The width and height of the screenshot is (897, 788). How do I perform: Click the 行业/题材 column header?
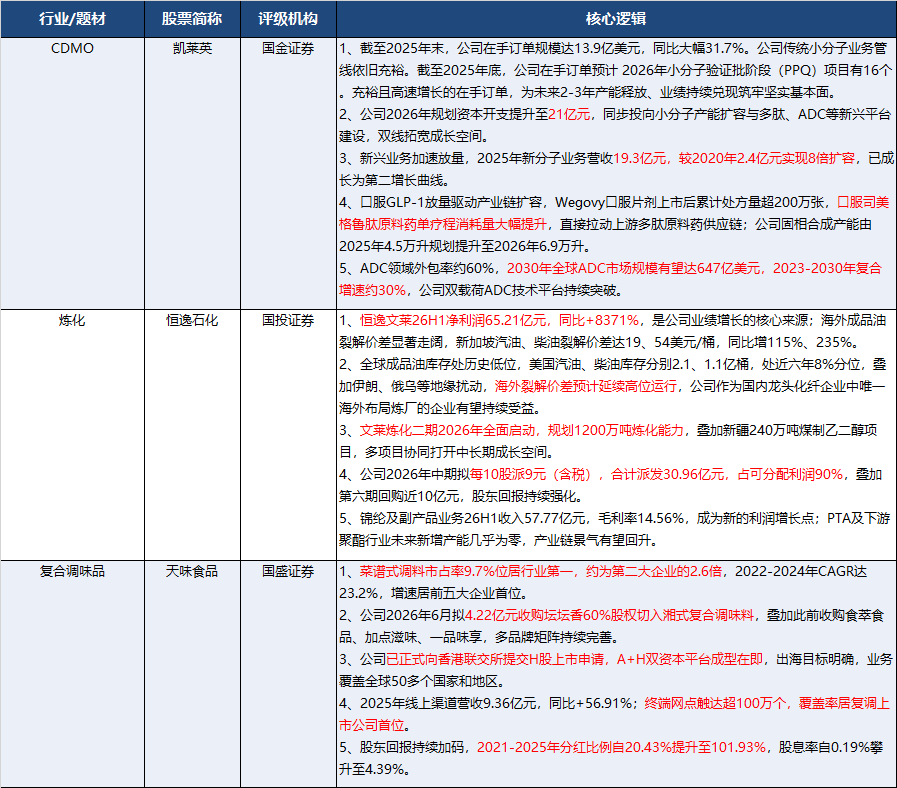coord(72,19)
